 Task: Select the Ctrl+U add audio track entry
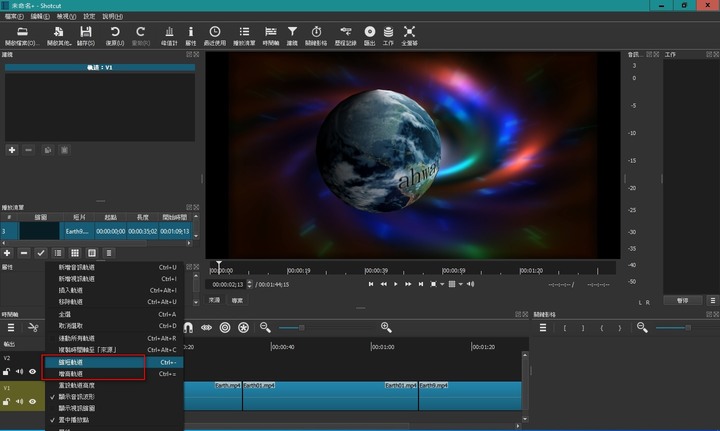click(x=114, y=267)
